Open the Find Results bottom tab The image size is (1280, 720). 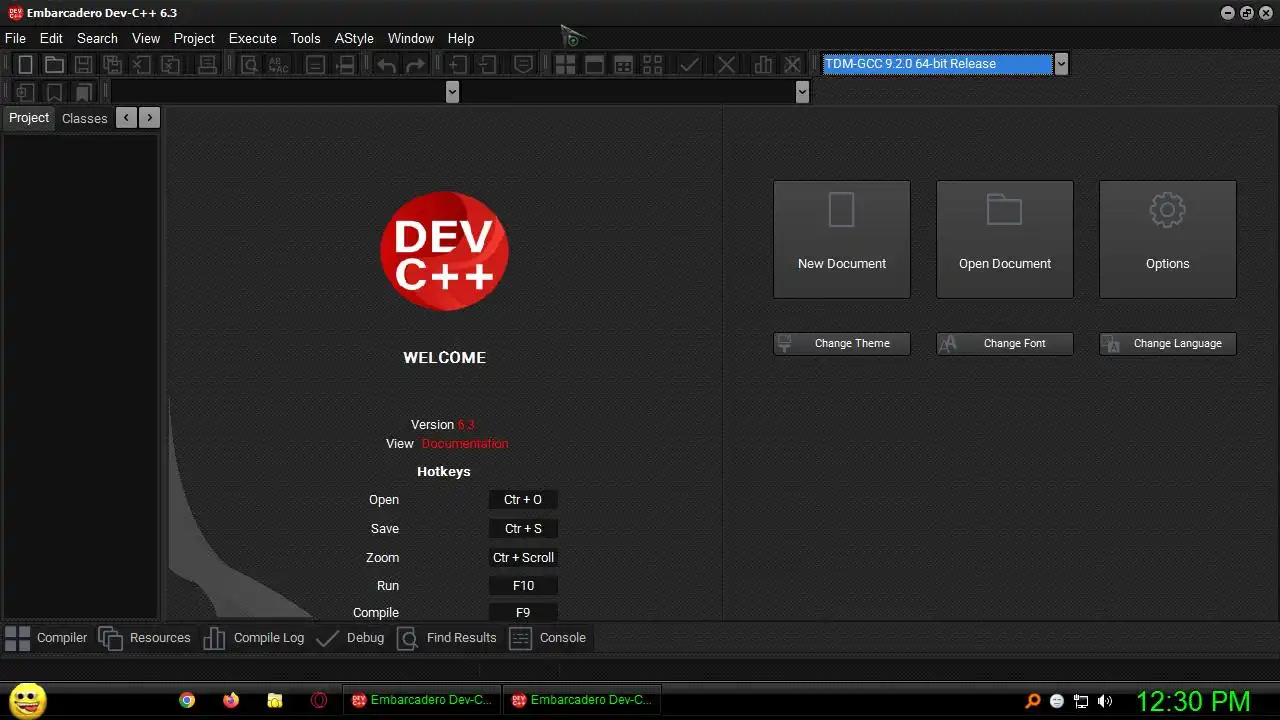tap(447, 638)
